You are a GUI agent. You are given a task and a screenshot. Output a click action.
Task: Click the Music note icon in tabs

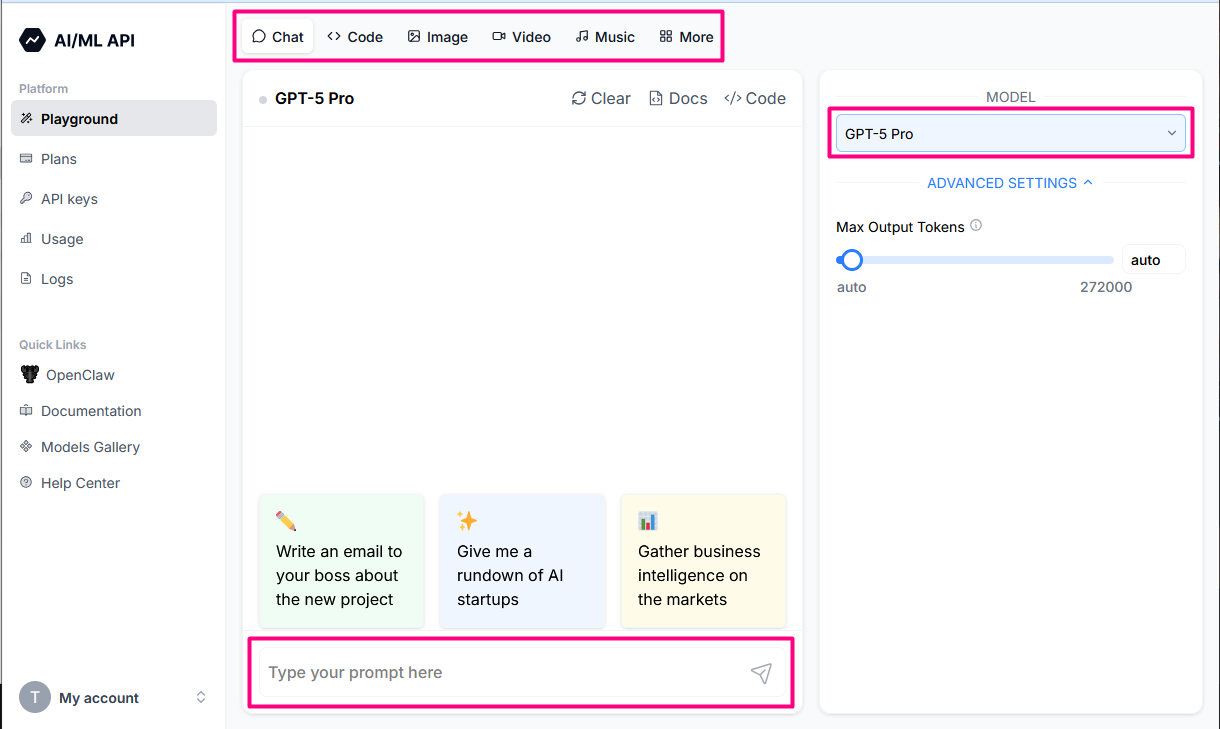coord(582,37)
